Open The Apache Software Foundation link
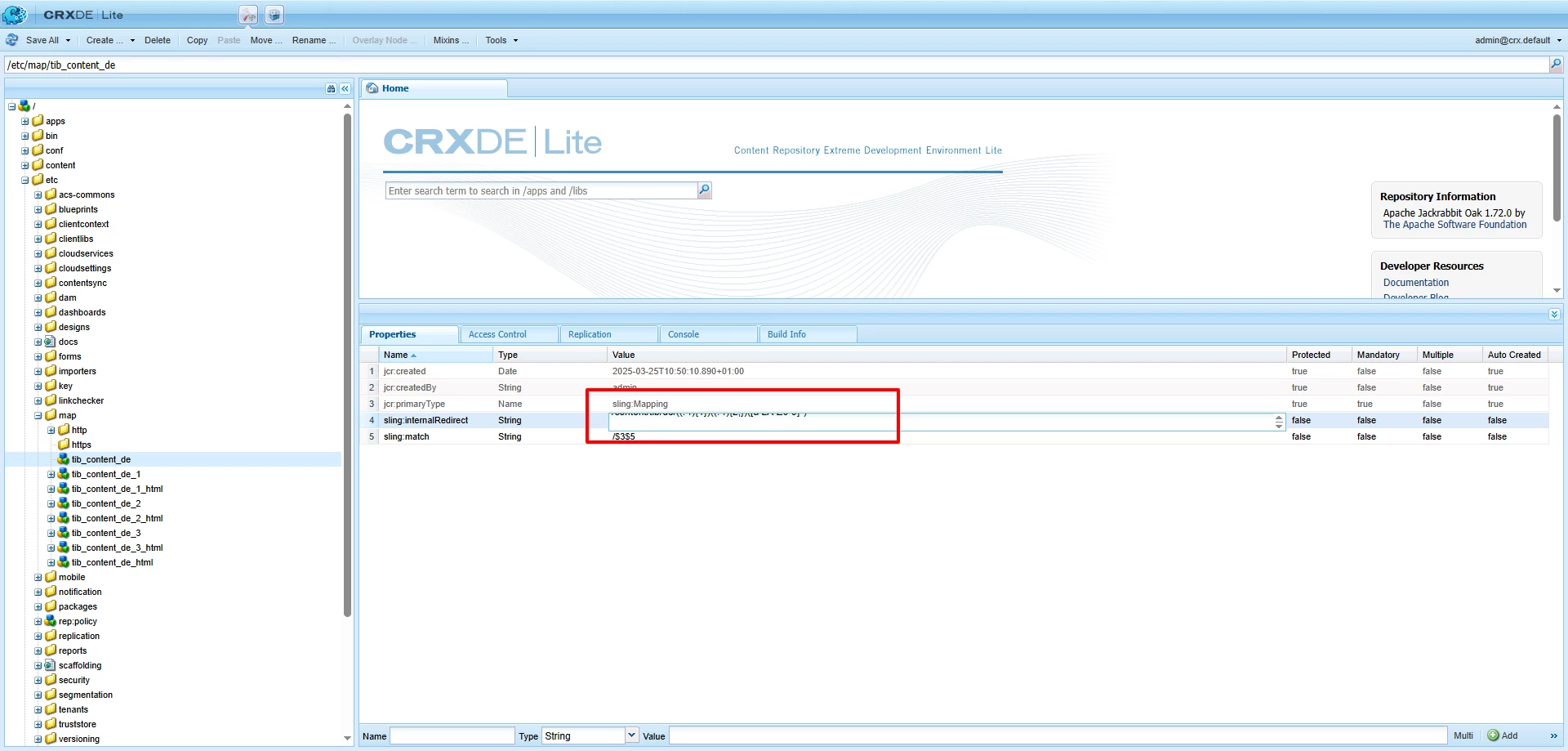Screen dimensions: 1568x751 1454,225
